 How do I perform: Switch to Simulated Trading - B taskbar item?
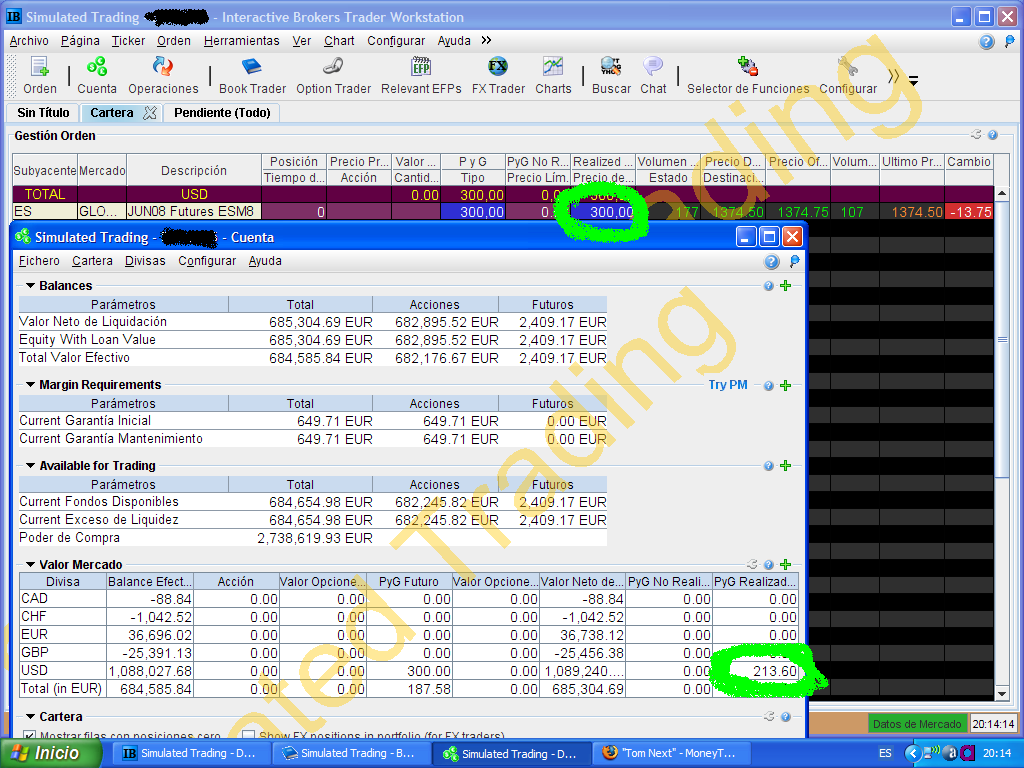(350, 753)
